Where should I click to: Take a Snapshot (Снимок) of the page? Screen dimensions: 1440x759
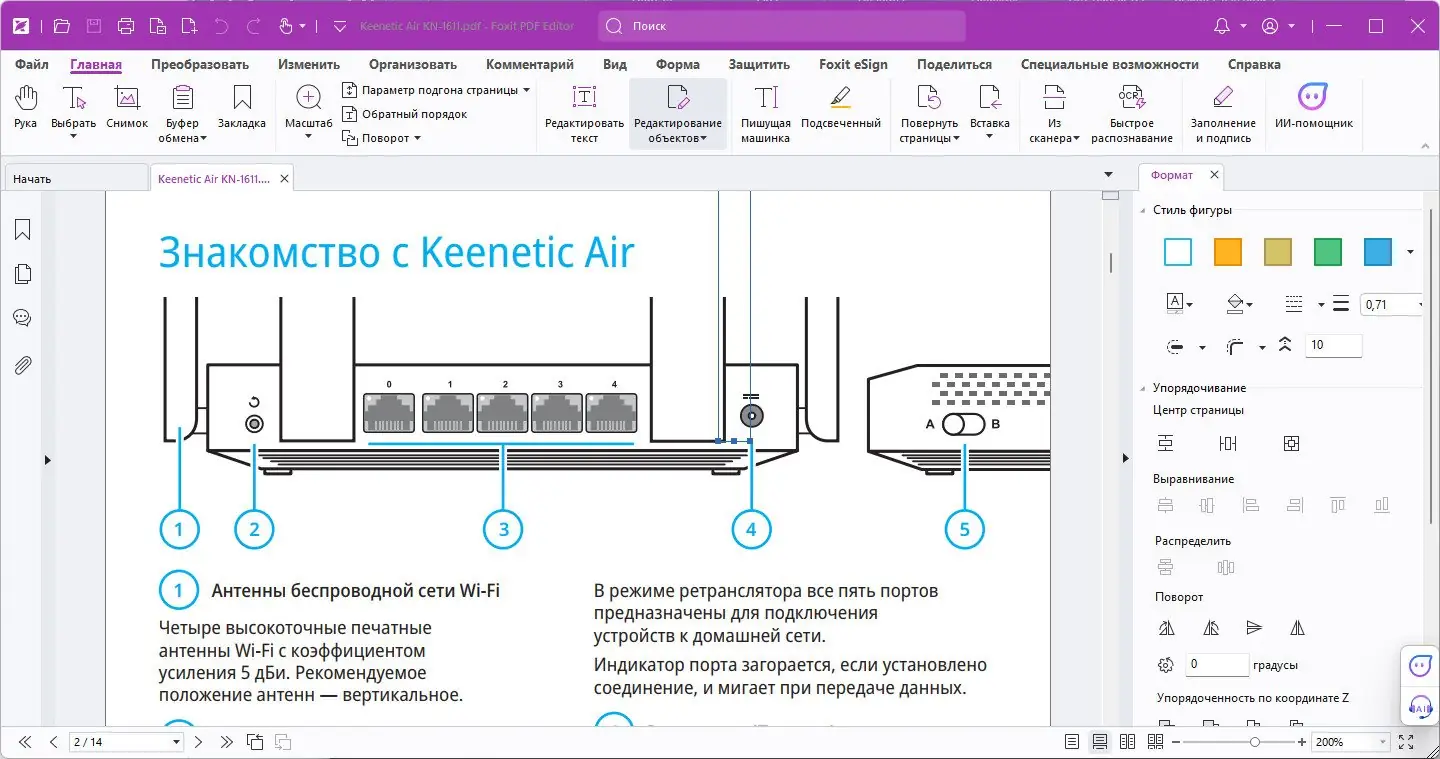[x=126, y=108]
